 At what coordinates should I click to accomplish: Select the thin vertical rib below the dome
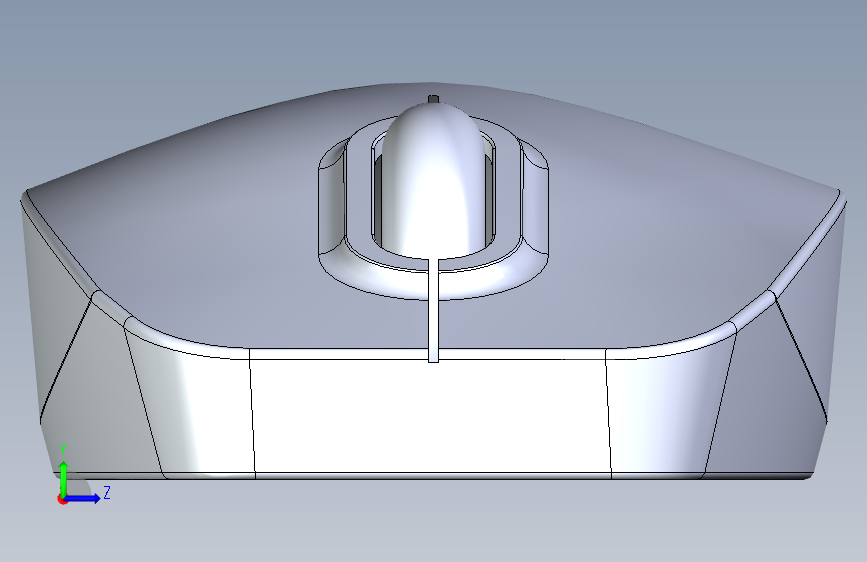[x=434, y=311]
